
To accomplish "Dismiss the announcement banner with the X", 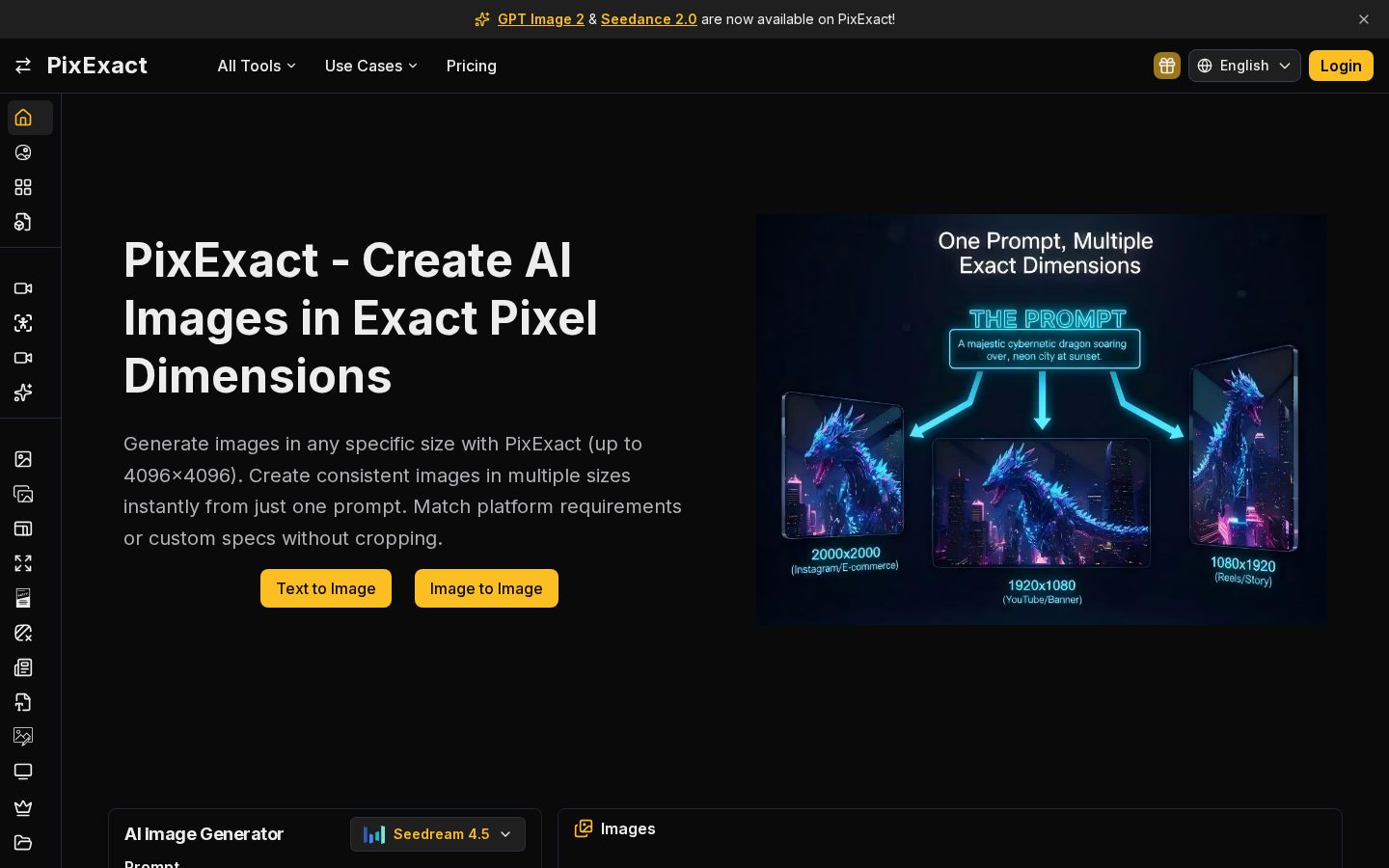I will coord(1364,19).
